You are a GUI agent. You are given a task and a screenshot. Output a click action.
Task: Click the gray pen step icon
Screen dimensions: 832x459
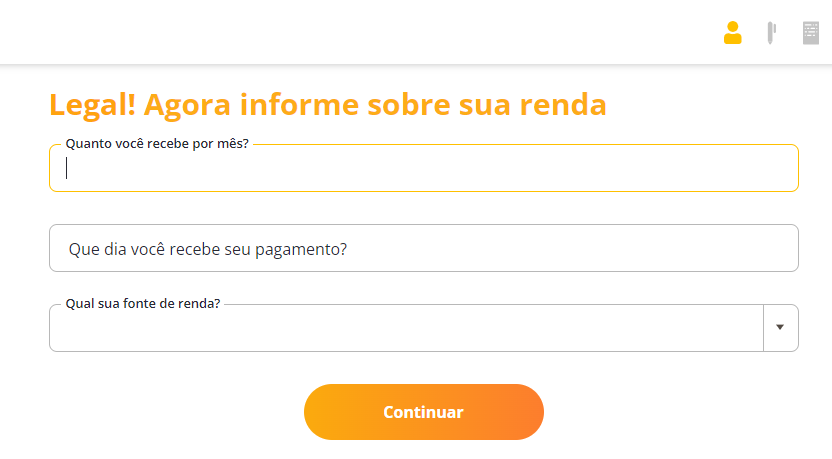tap(771, 33)
